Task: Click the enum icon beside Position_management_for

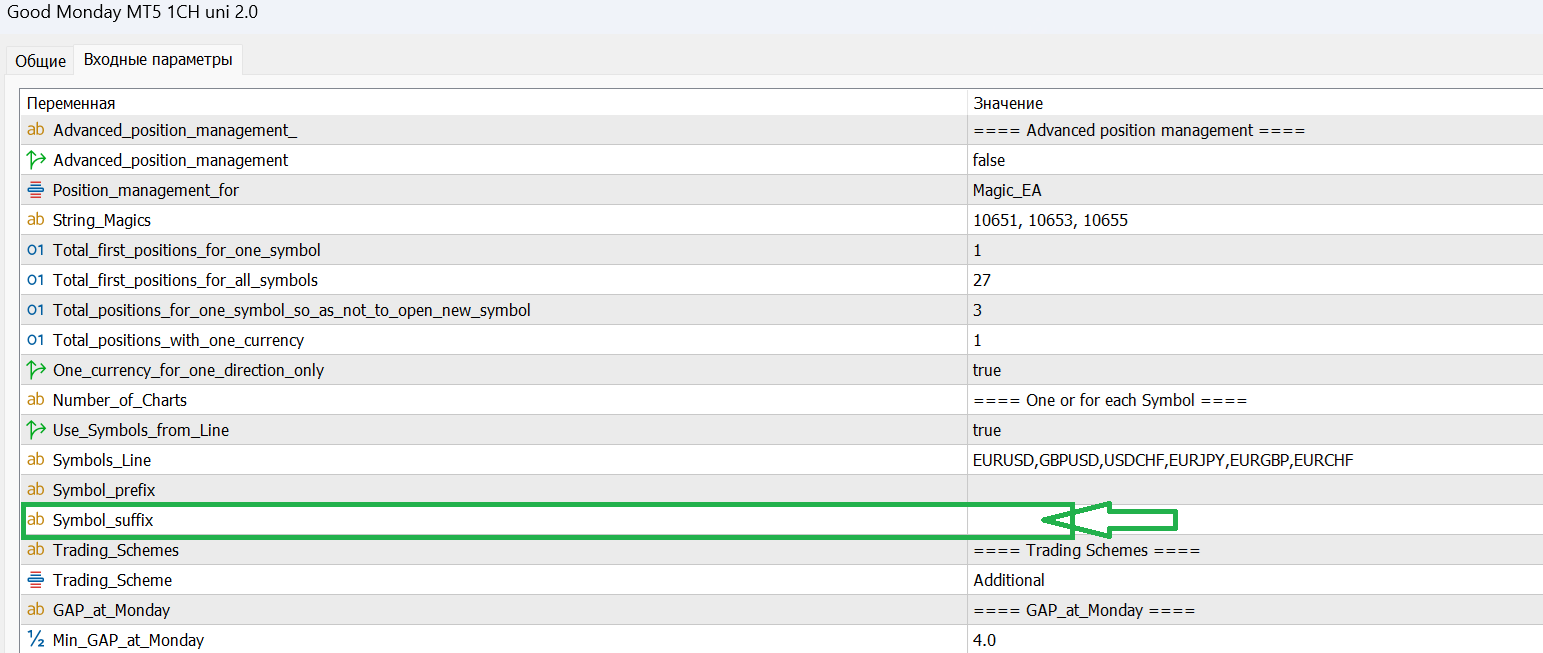Action: pyautogui.click(x=36, y=190)
